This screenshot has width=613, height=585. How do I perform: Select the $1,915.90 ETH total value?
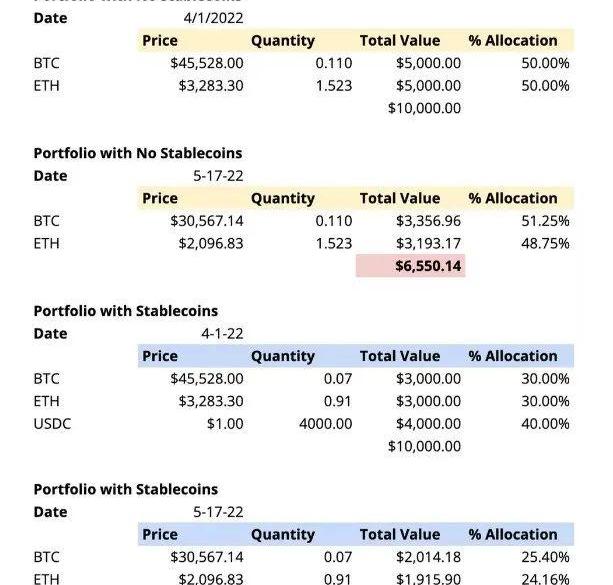(x=428, y=578)
